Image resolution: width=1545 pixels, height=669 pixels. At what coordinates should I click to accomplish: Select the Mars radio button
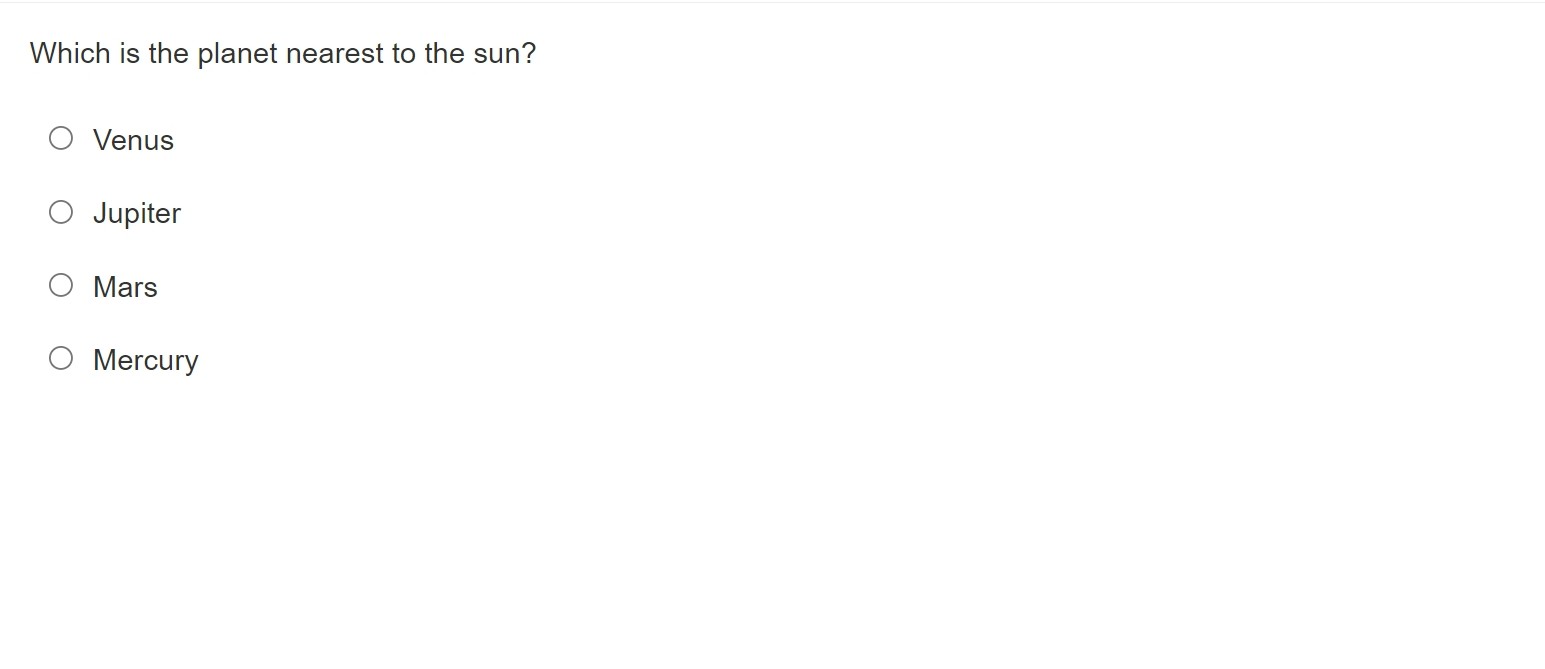point(61,285)
